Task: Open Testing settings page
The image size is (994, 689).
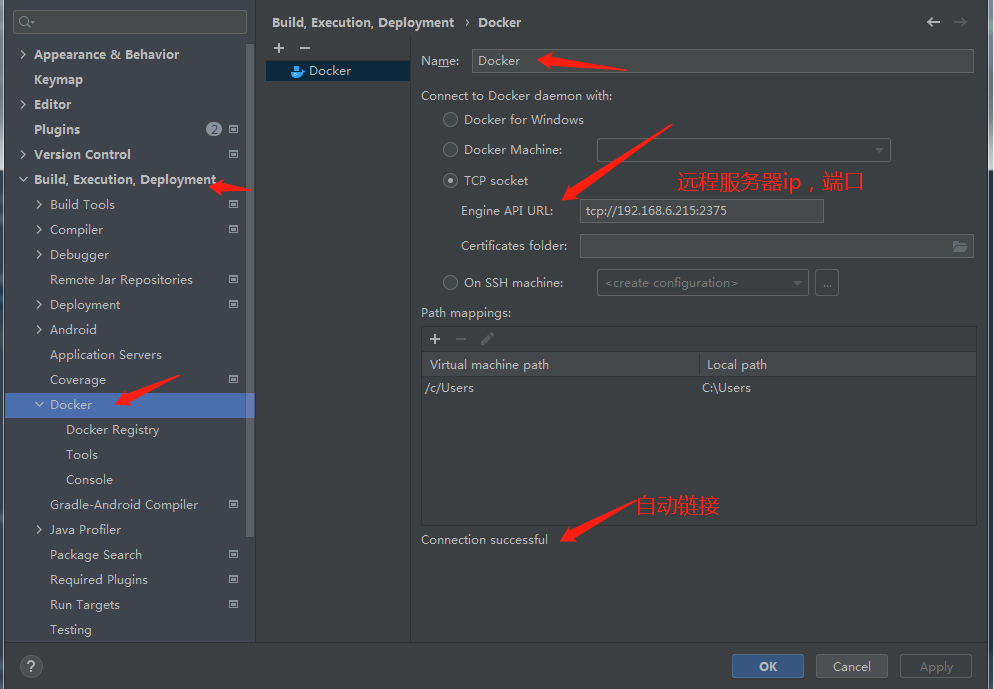Action: (x=71, y=629)
